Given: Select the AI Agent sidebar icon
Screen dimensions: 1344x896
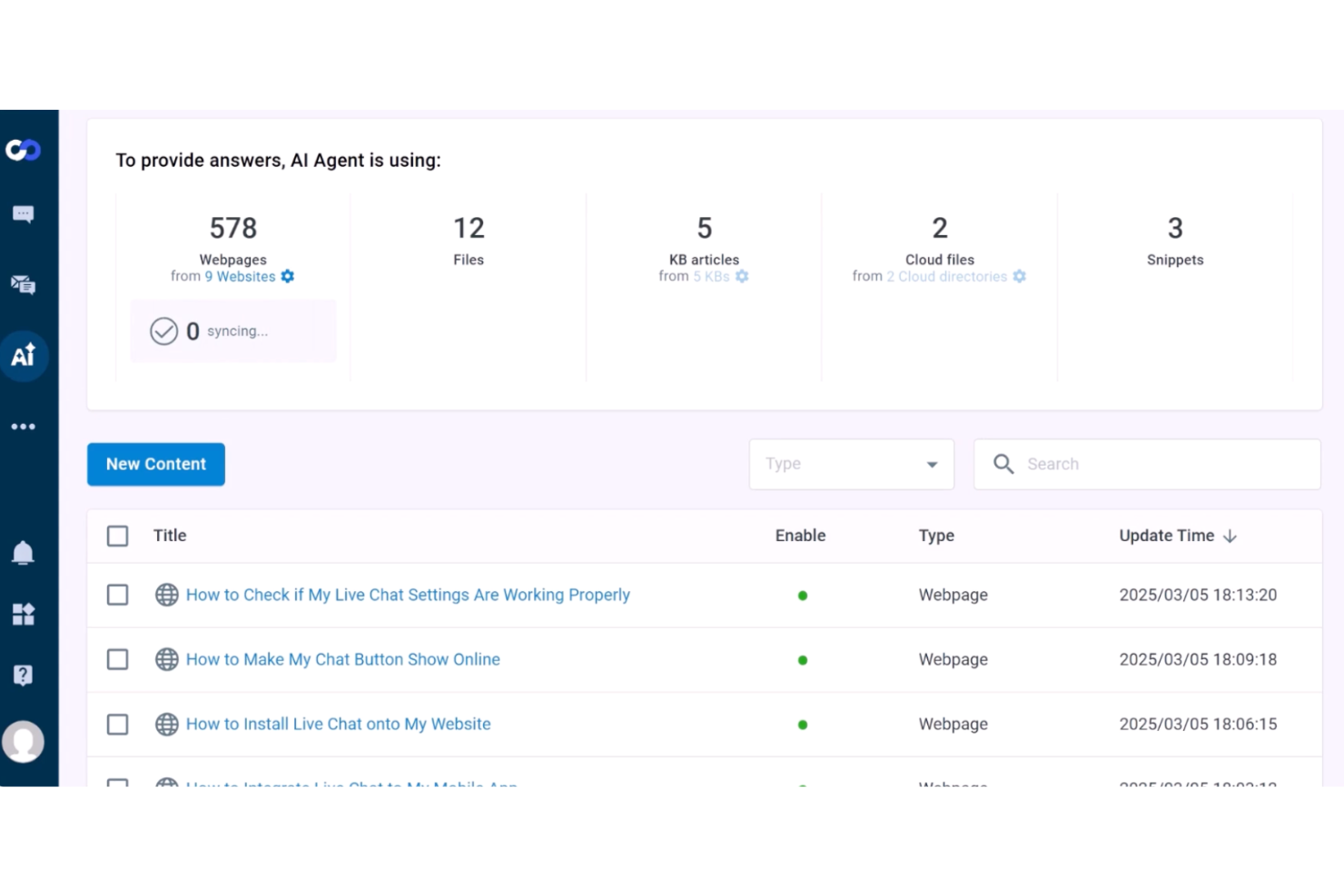Looking at the screenshot, I should [x=23, y=356].
